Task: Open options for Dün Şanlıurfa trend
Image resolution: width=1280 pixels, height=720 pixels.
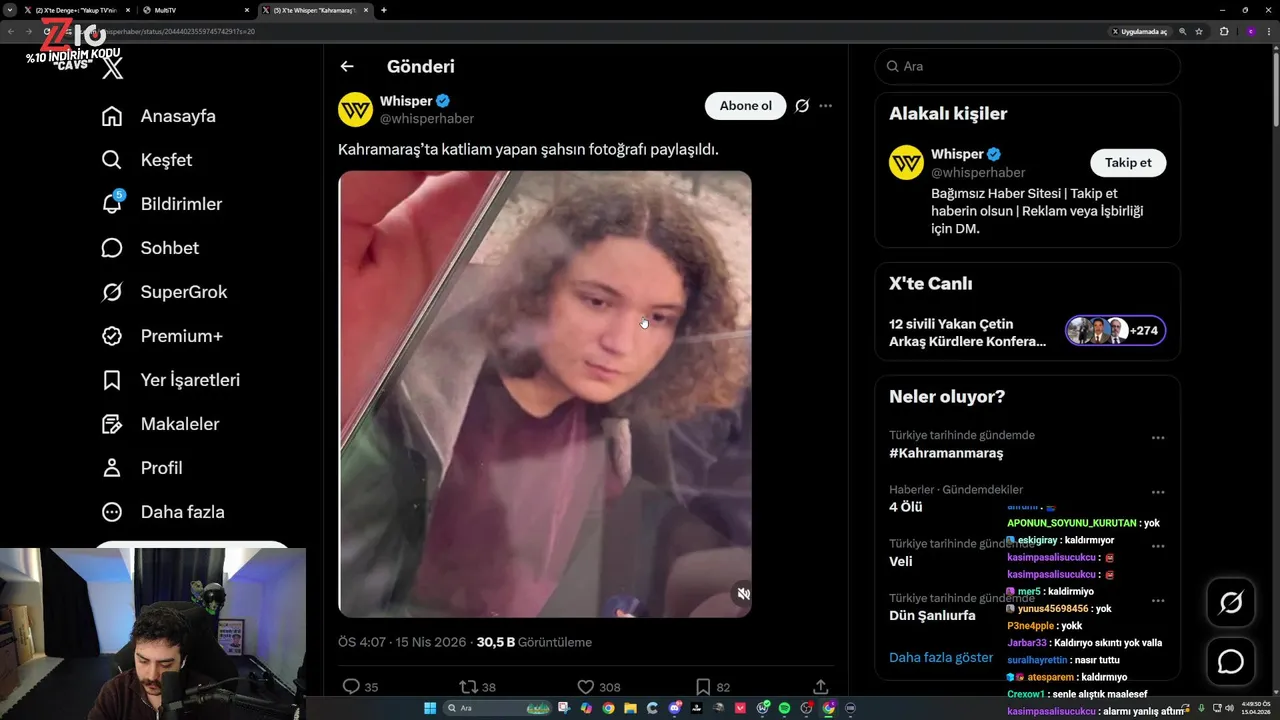Action: (1158, 601)
